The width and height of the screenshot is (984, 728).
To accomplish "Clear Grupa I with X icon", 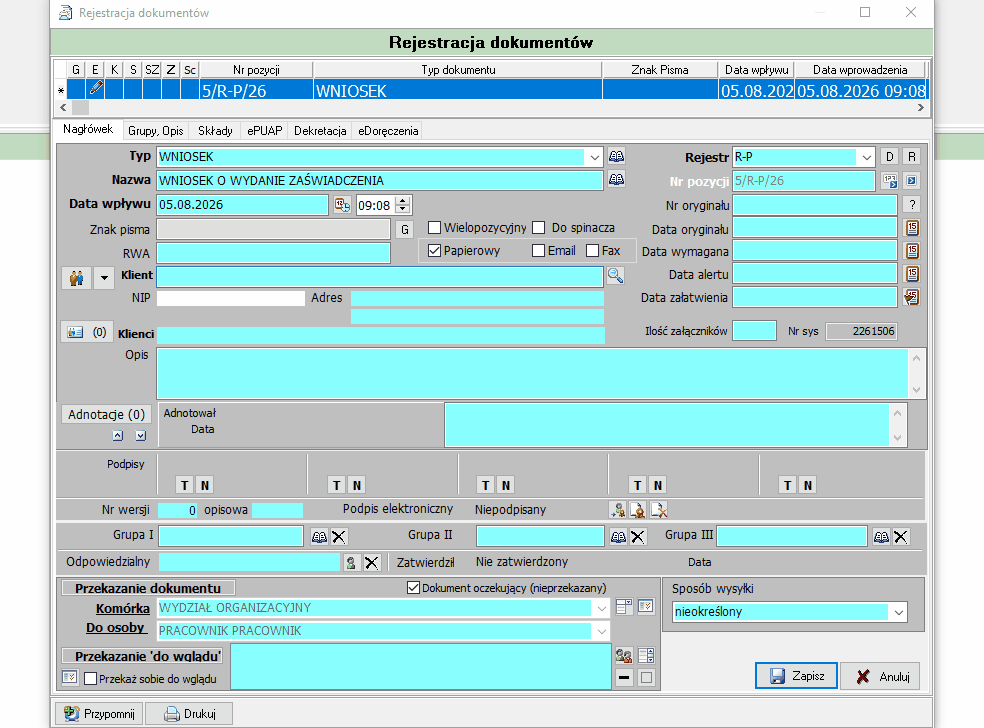I will pyautogui.click(x=339, y=537).
